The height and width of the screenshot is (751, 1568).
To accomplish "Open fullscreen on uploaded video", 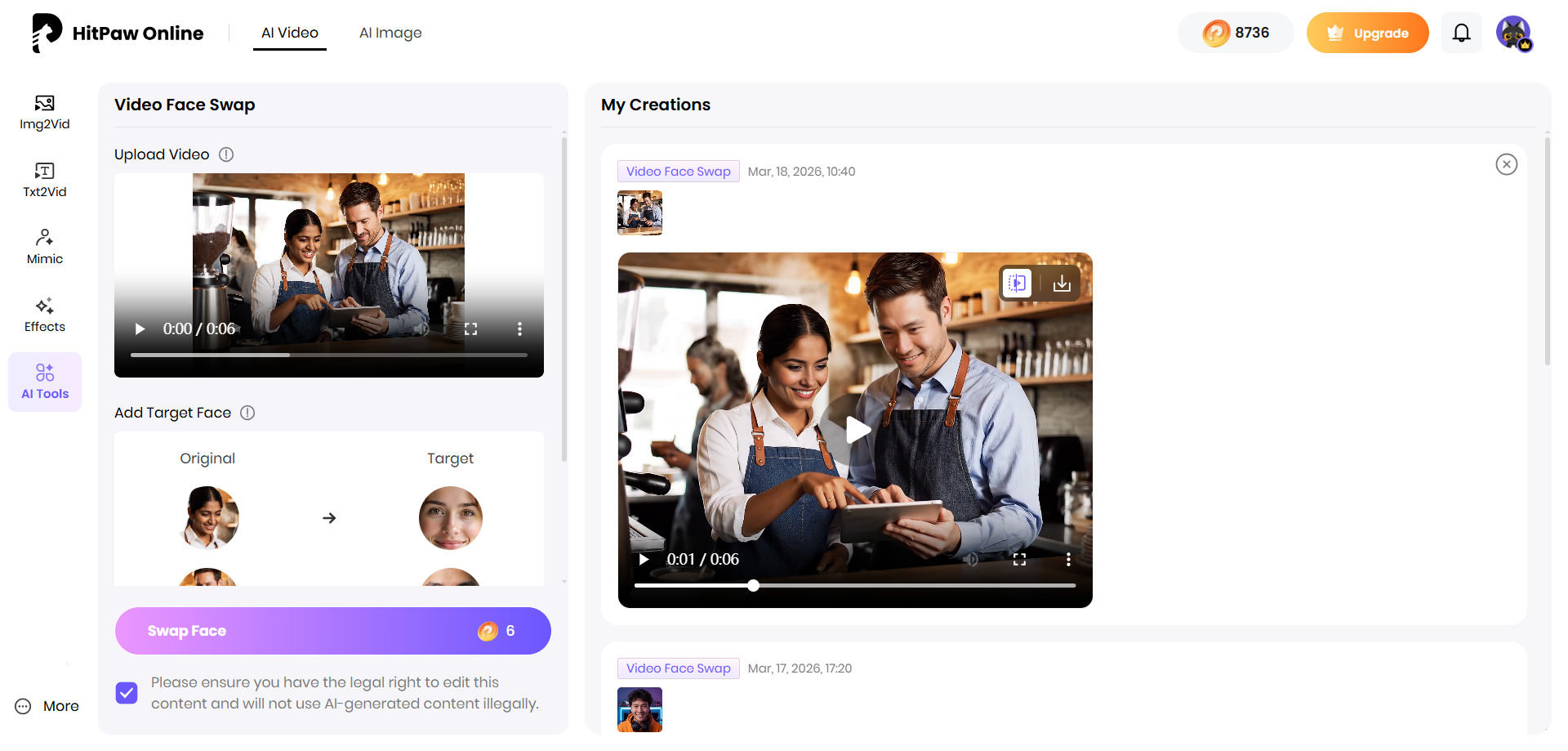I will click(x=470, y=329).
